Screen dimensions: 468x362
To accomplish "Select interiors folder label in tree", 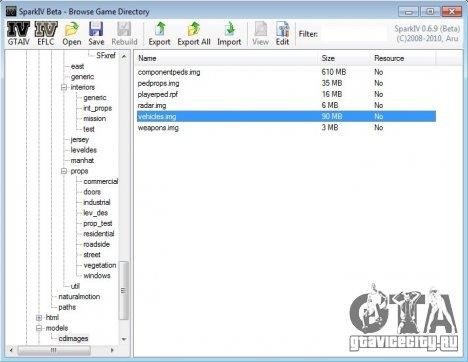I will (x=83, y=87).
